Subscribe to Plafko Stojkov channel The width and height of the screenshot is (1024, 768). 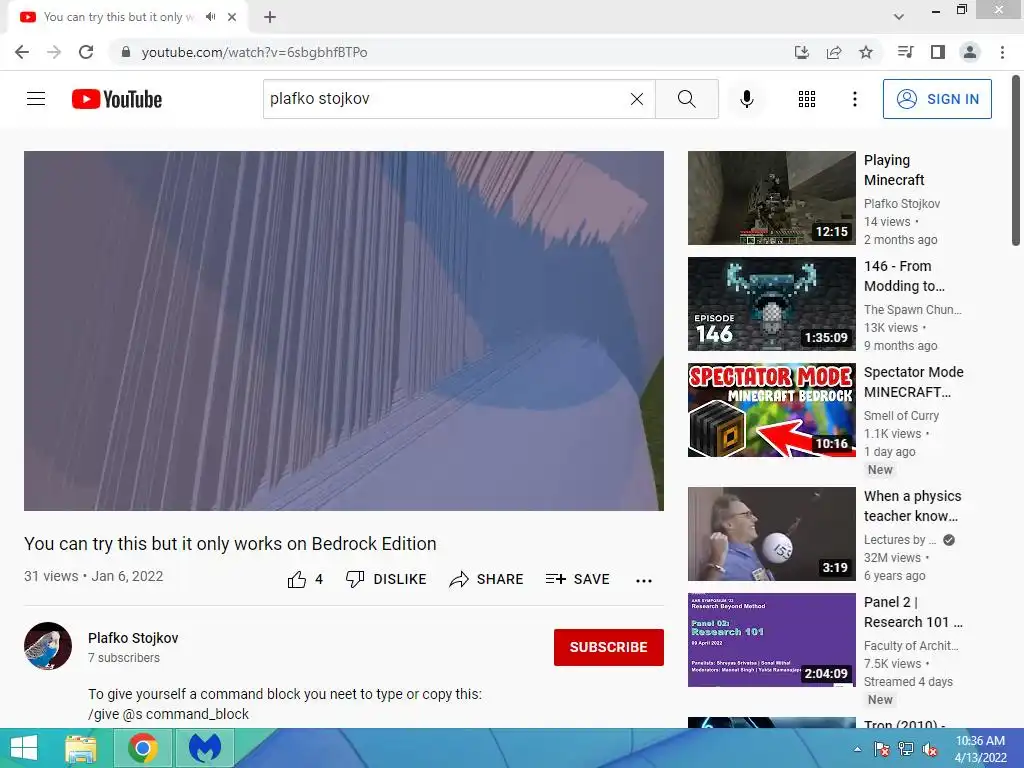[x=609, y=647]
